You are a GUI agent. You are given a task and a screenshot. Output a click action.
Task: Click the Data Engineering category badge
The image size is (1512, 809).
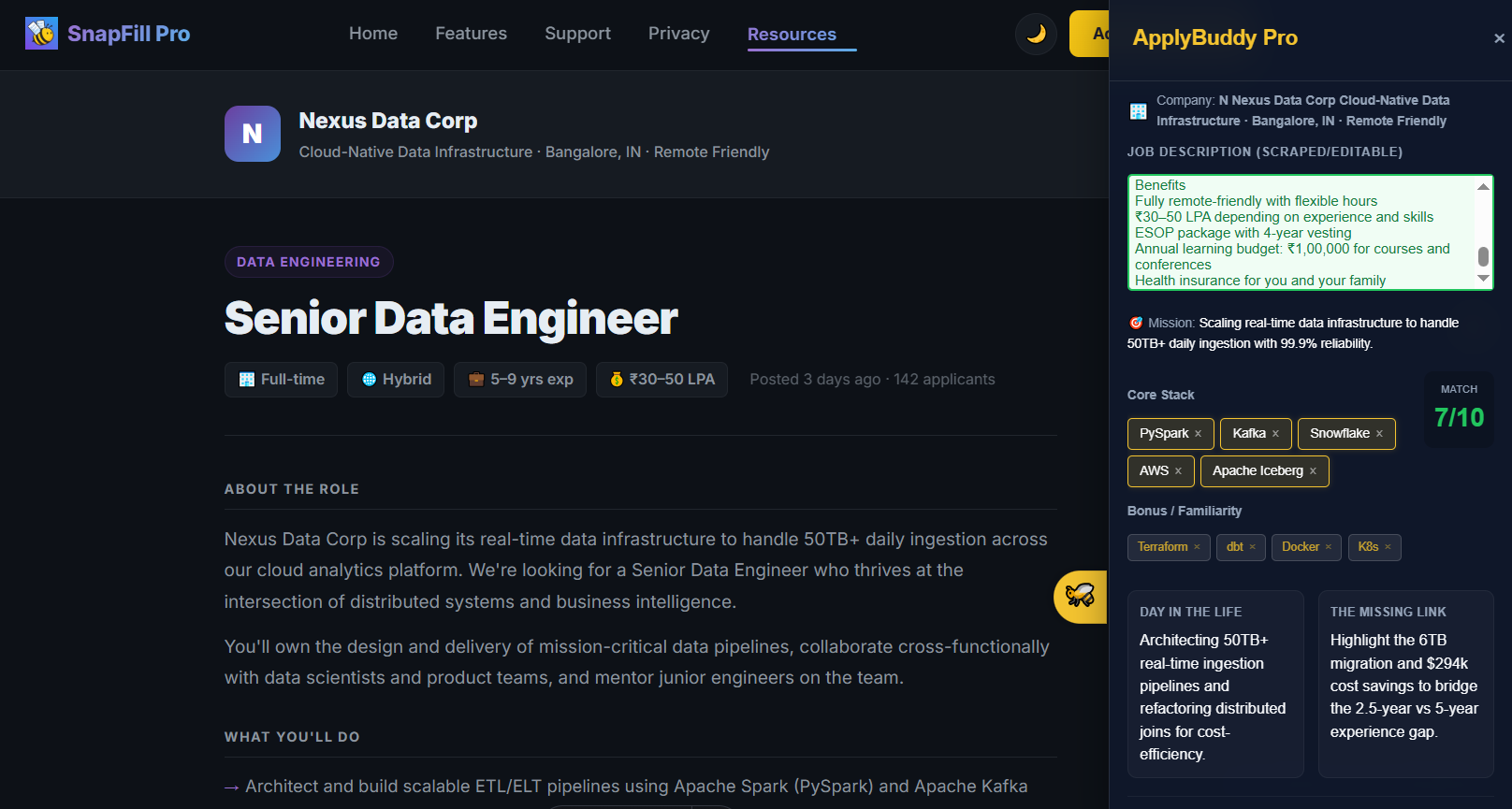pos(309,262)
